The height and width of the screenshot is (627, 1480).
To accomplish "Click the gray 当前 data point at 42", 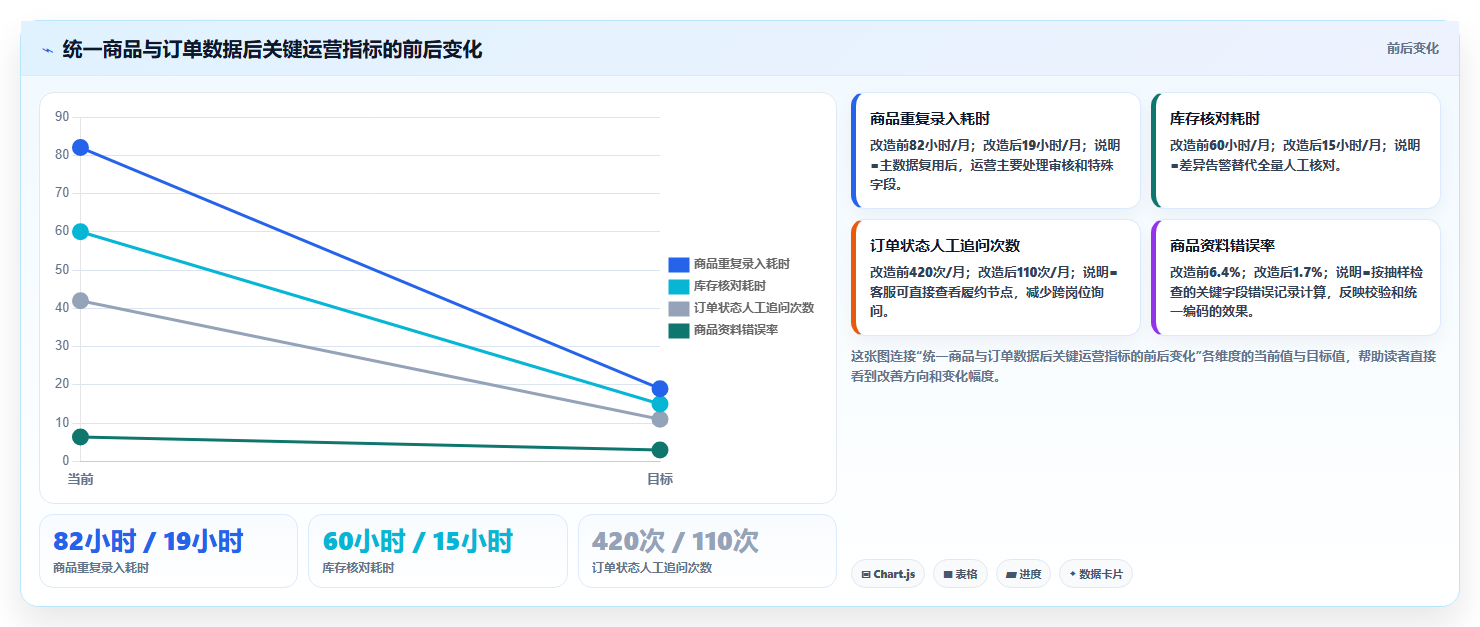I will [x=80, y=300].
